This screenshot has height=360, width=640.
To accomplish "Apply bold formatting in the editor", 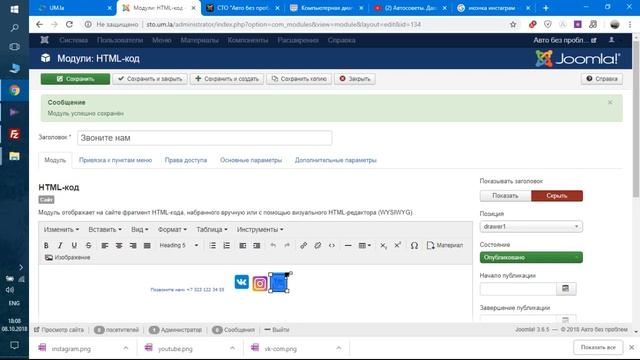I will [46, 245].
